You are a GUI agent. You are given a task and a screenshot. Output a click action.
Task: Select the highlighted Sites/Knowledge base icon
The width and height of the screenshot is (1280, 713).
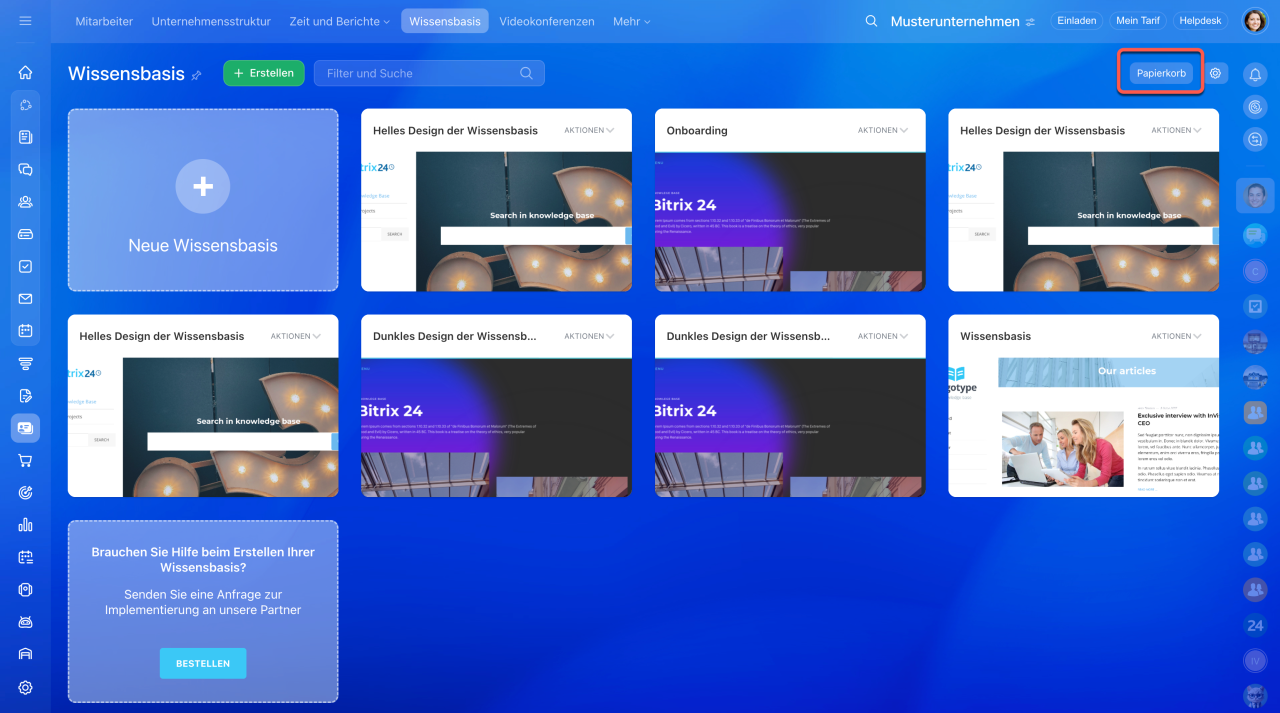pyautogui.click(x=25, y=428)
